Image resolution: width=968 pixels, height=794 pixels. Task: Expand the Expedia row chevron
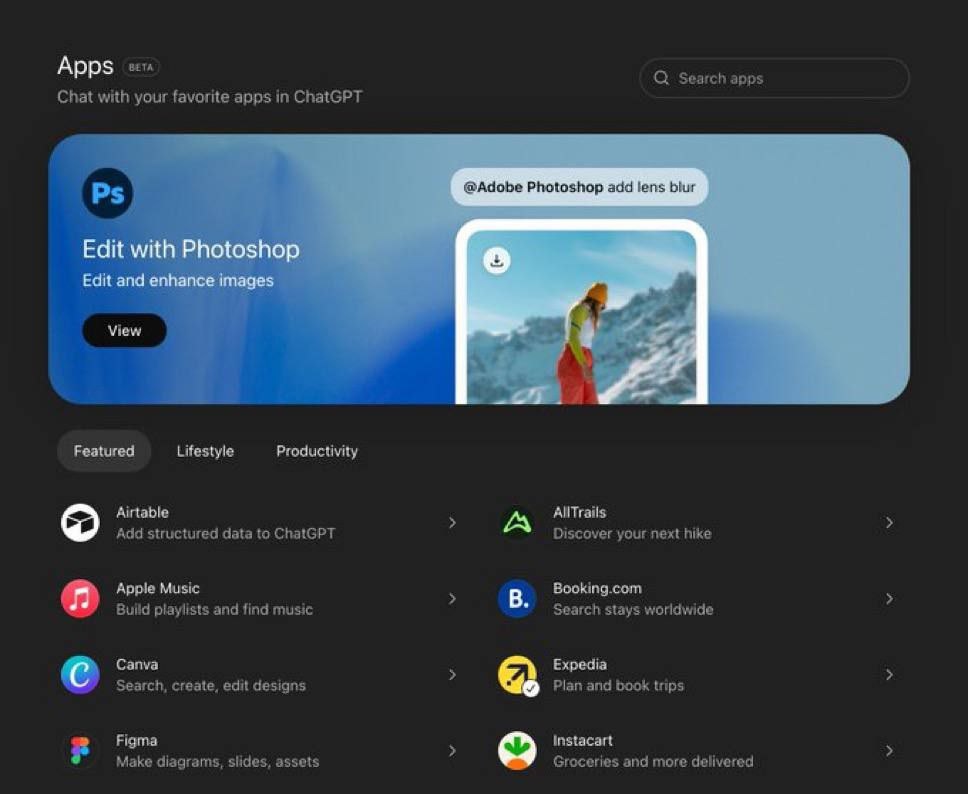click(x=890, y=675)
